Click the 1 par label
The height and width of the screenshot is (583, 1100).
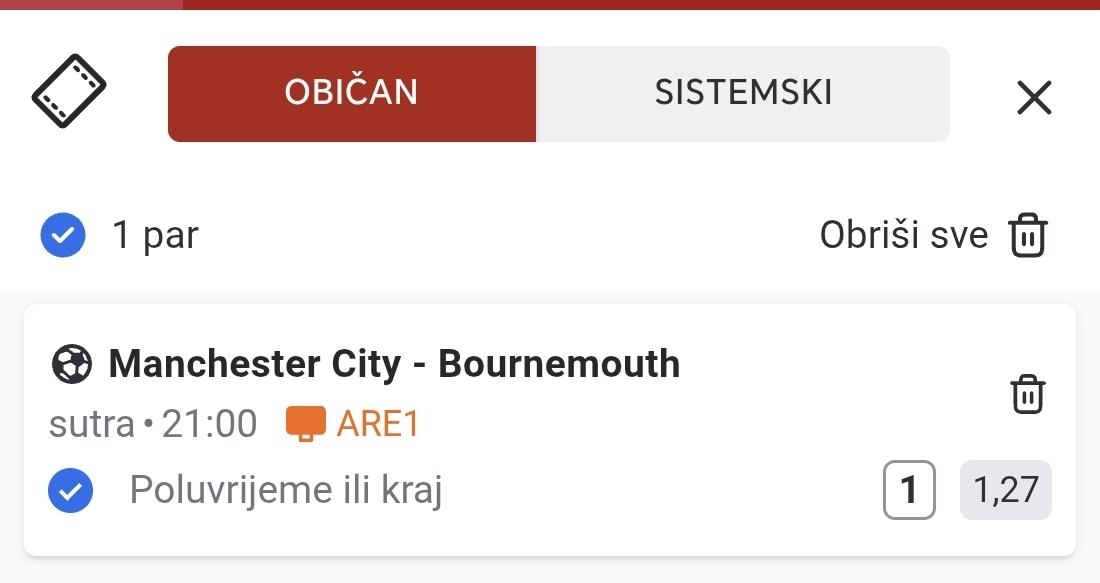155,234
